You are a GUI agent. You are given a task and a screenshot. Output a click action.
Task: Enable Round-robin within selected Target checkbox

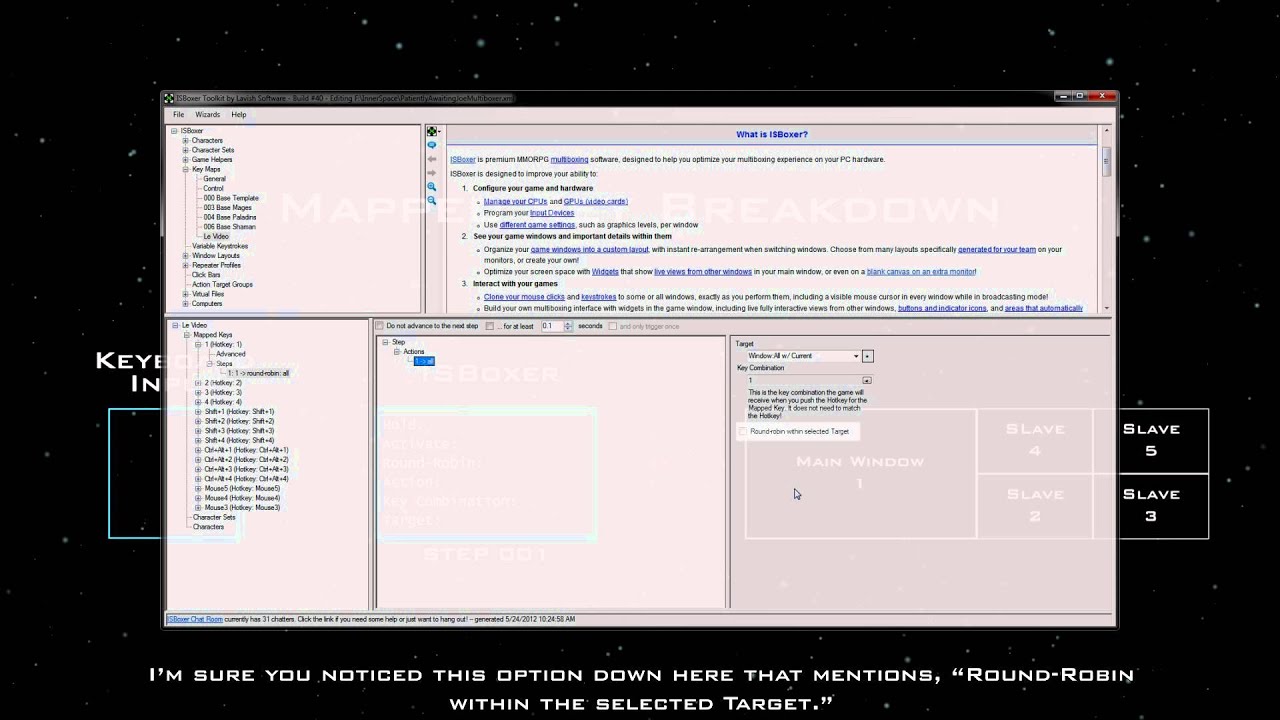(x=742, y=431)
